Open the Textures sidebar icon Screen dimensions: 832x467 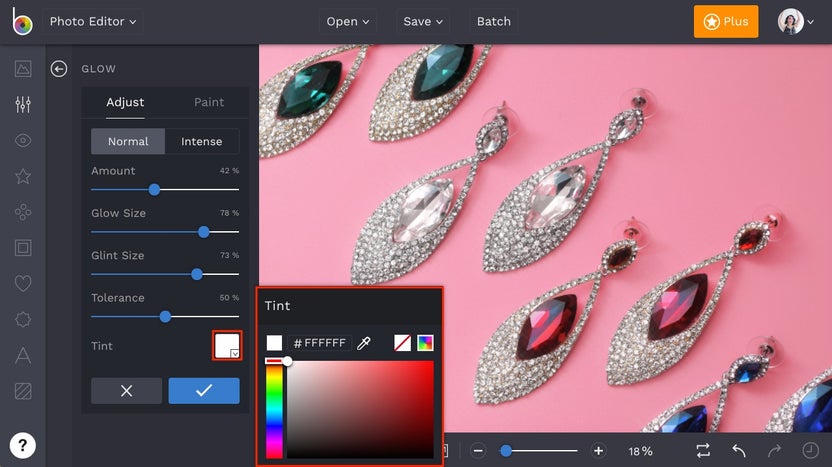(23, 391)
